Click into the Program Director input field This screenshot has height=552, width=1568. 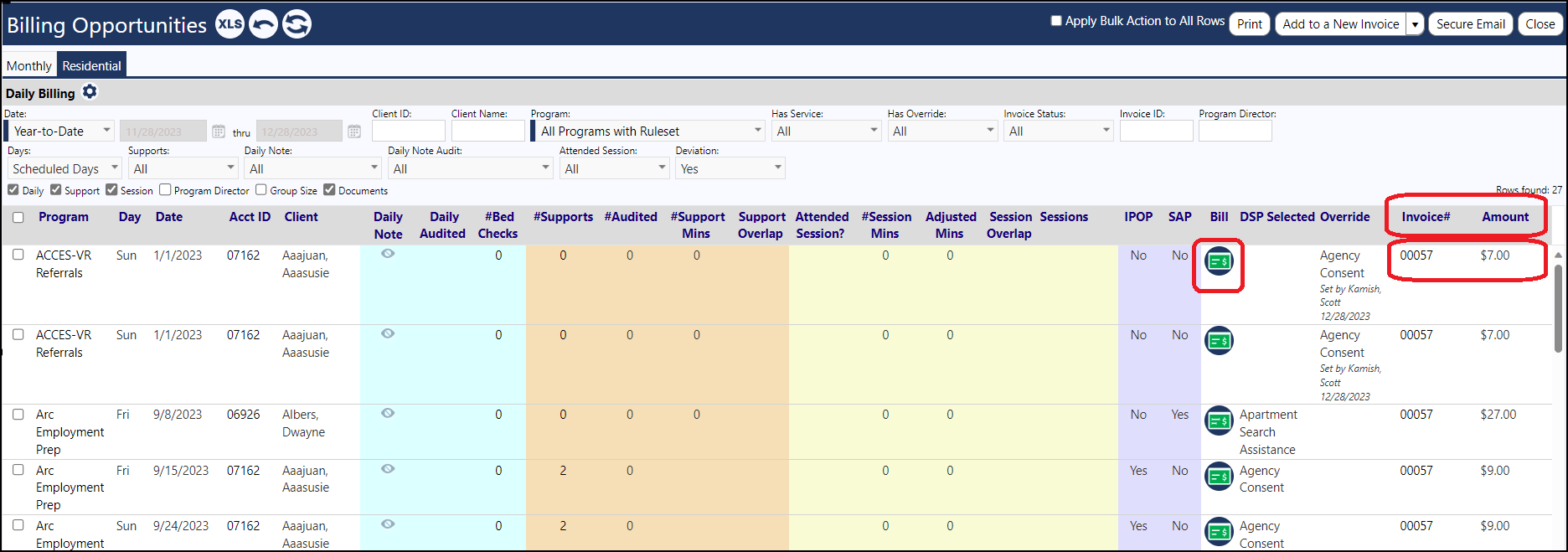(x=1235, y=131)
